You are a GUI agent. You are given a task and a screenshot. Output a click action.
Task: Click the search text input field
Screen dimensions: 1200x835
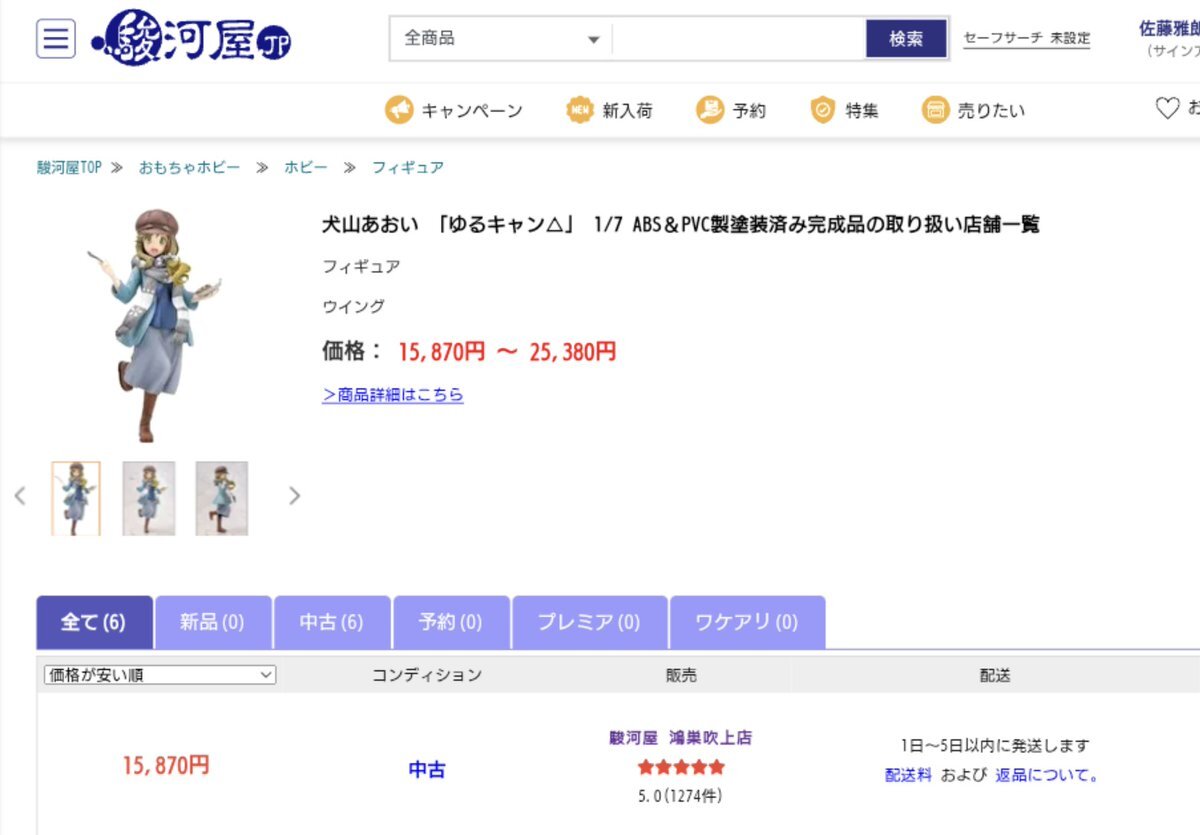coord(738,39)
